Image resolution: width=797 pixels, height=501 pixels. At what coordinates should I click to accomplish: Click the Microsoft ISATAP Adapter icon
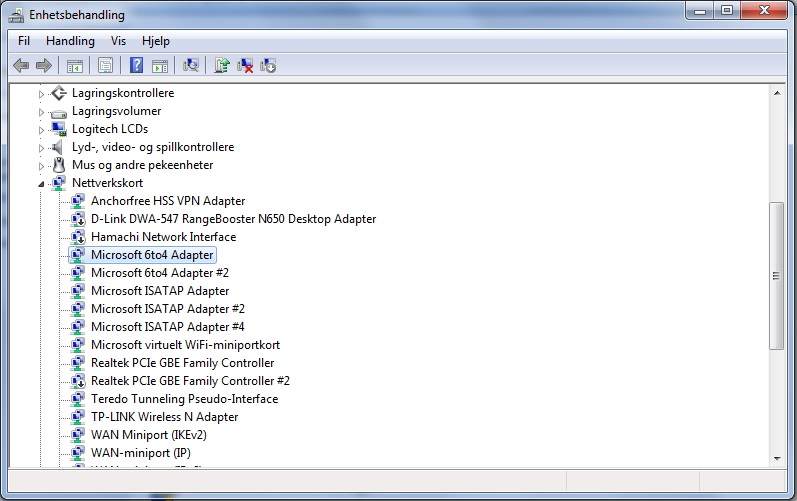(x=78, y=291)
